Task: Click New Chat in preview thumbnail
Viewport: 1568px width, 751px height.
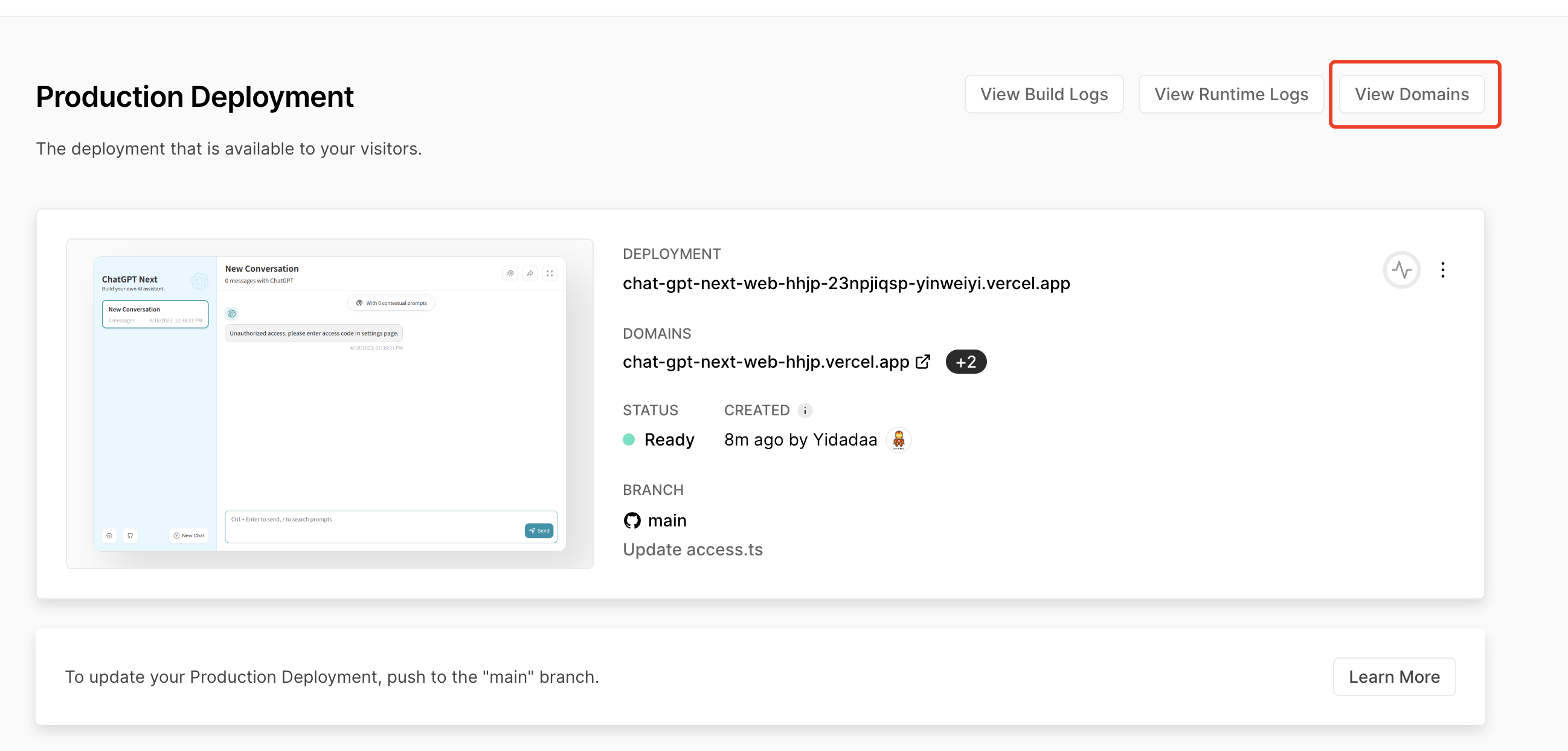Action: click(189, 535)
